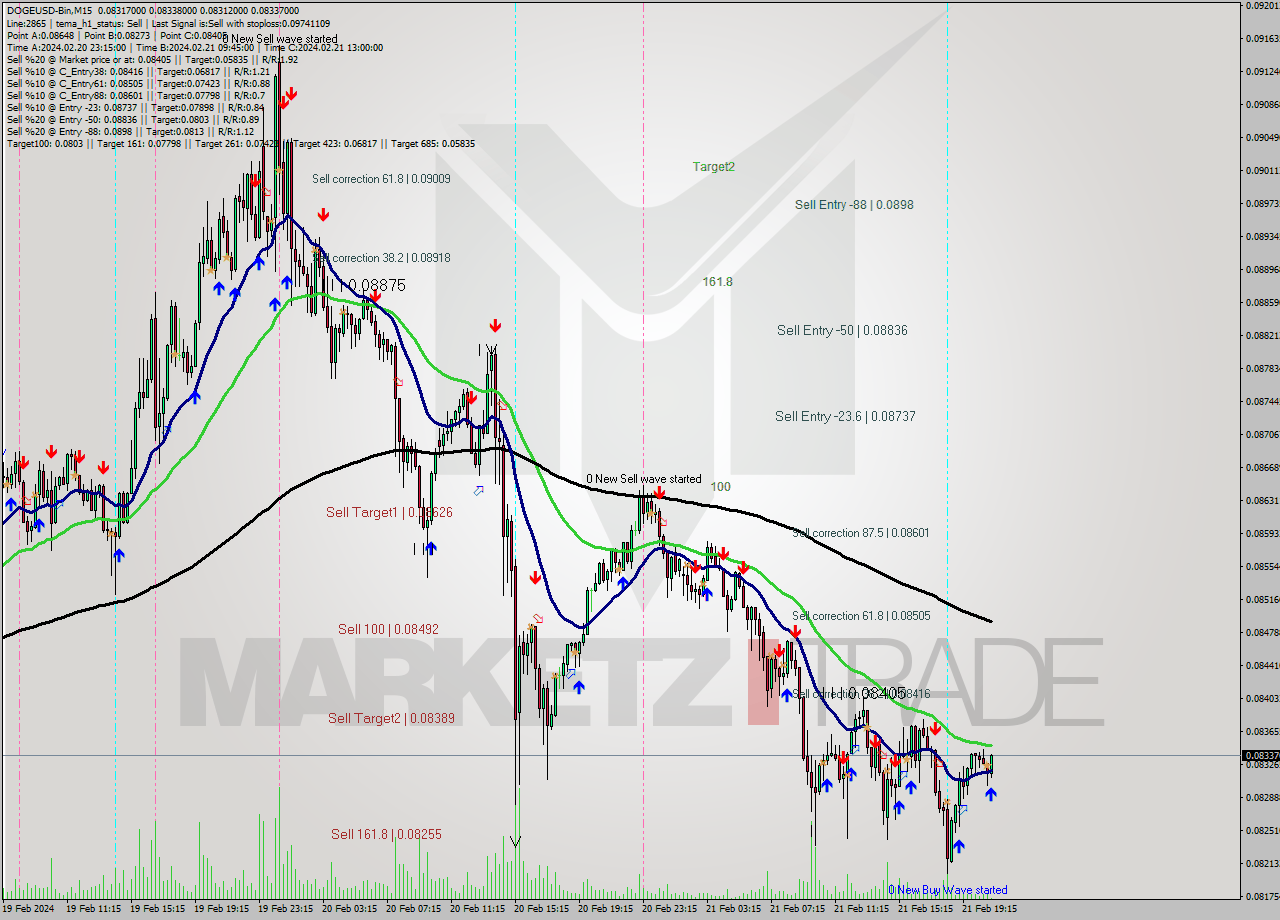This screenshot has width=1280, height=920.
Task: Select the 'Sell Entry -88 | 0.0898' label
Action: [x=854, y=205]
